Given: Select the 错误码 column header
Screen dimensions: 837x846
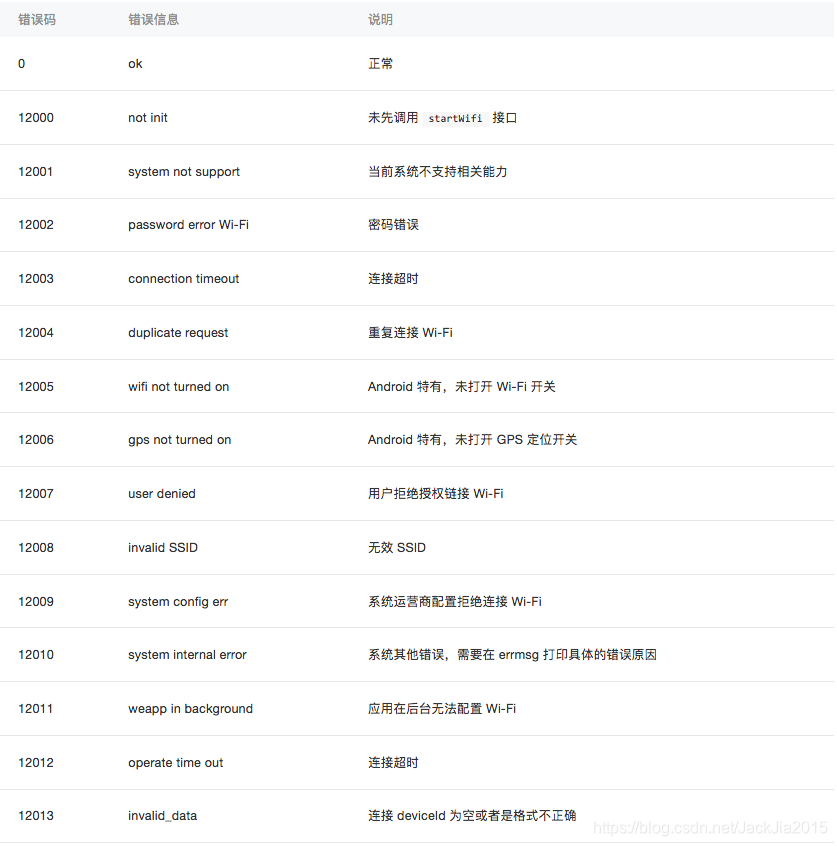Looking at the screenshot, I should pyautogui.click(x=37, y=19).
